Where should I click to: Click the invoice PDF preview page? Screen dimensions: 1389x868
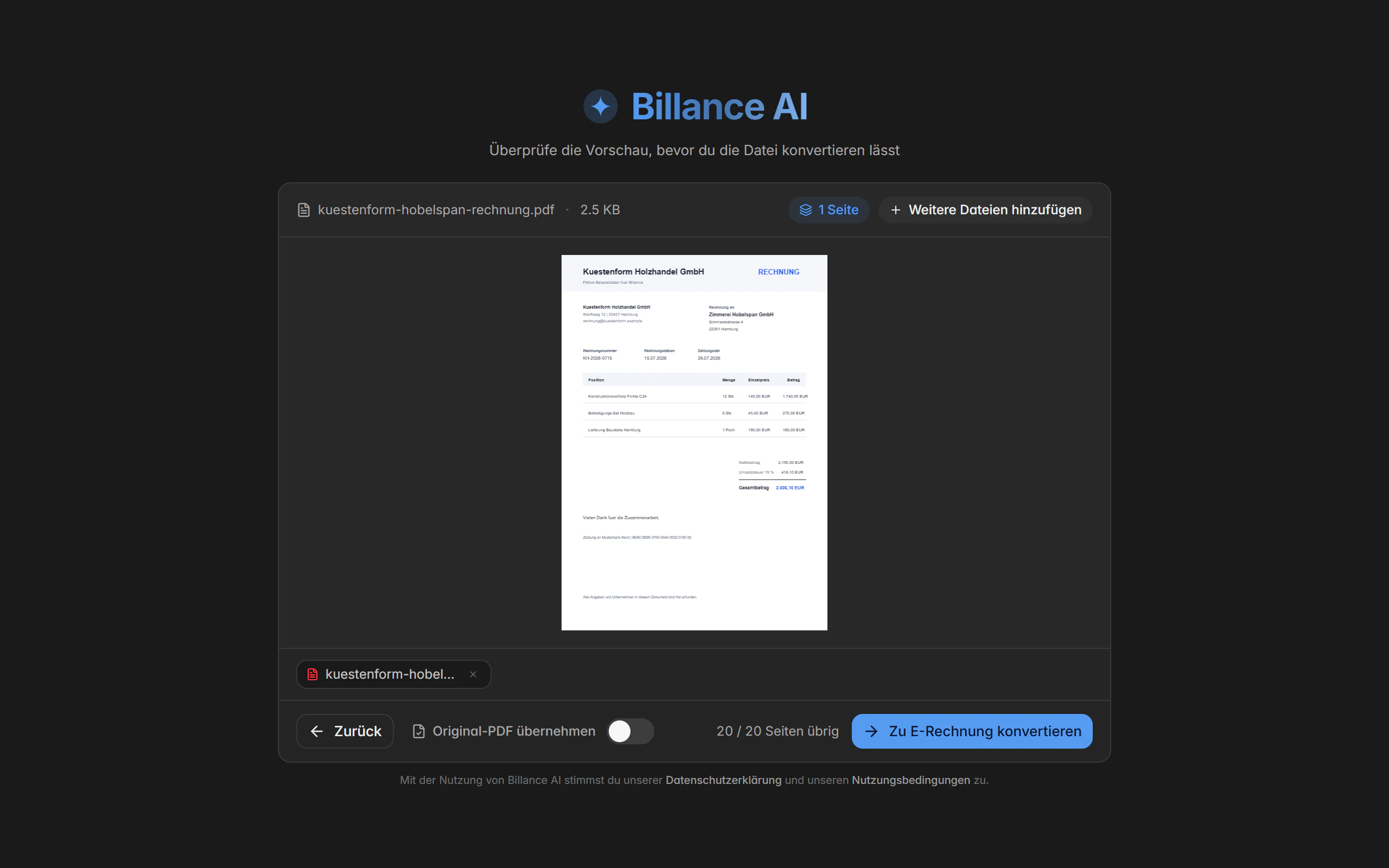pyautogui.click(x=694, y=443)
